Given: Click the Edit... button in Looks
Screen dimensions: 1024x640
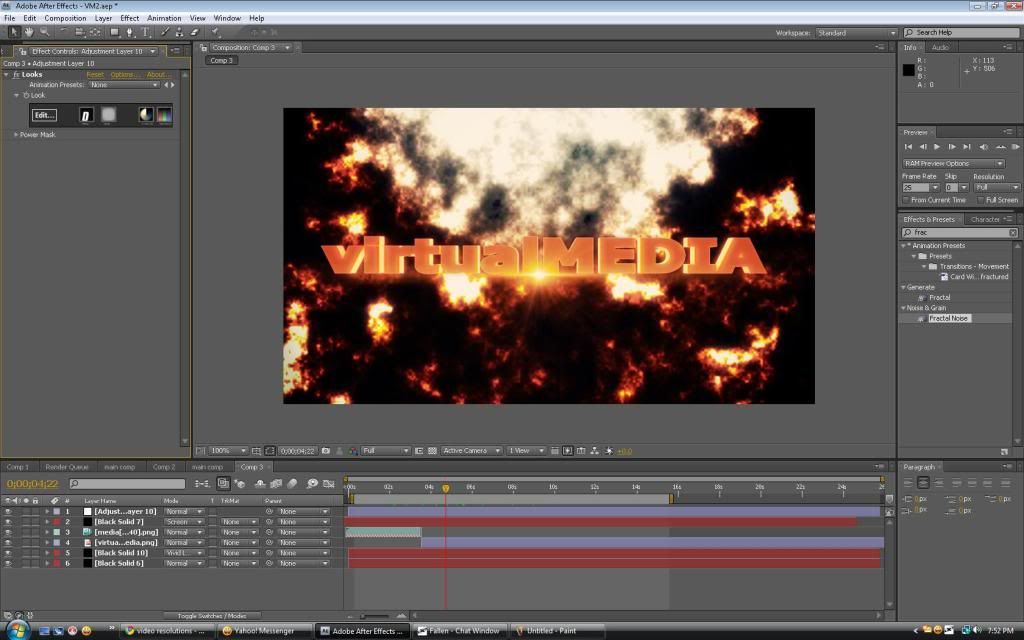Looking at the screenshot, I should (x=44, y=115).
